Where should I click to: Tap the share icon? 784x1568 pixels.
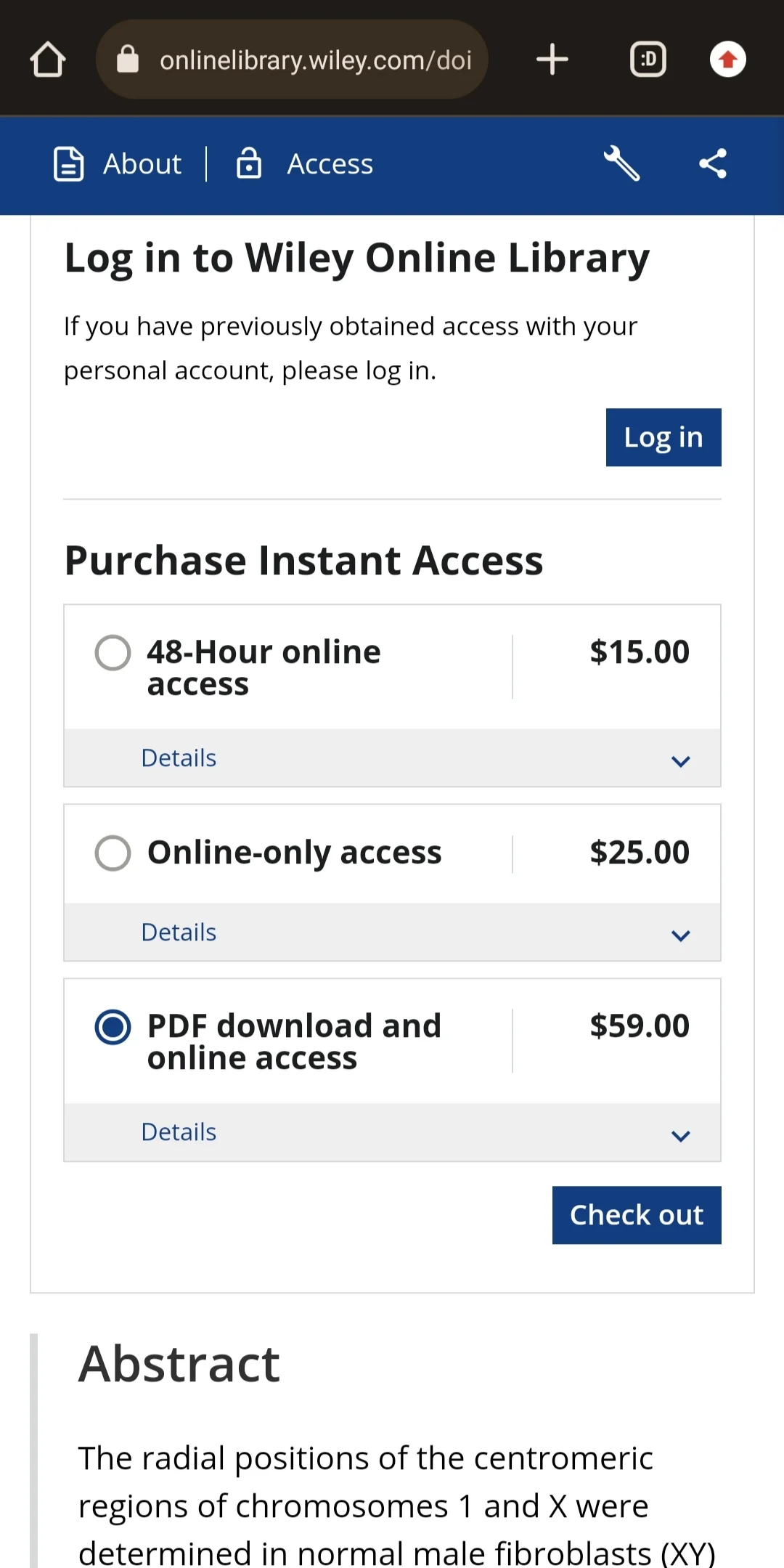713,163
